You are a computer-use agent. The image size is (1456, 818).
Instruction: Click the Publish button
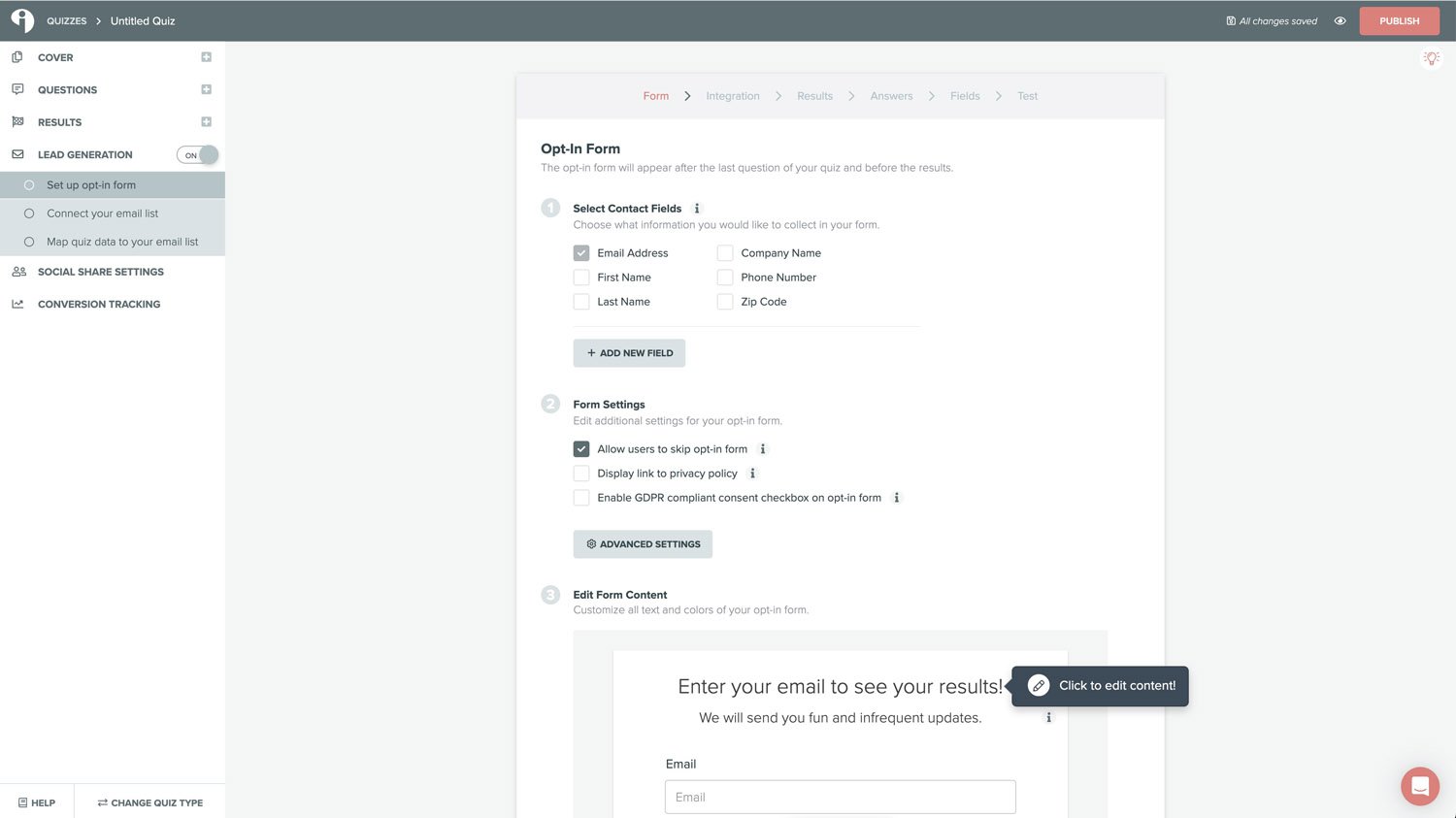[x=1399, y=20]
